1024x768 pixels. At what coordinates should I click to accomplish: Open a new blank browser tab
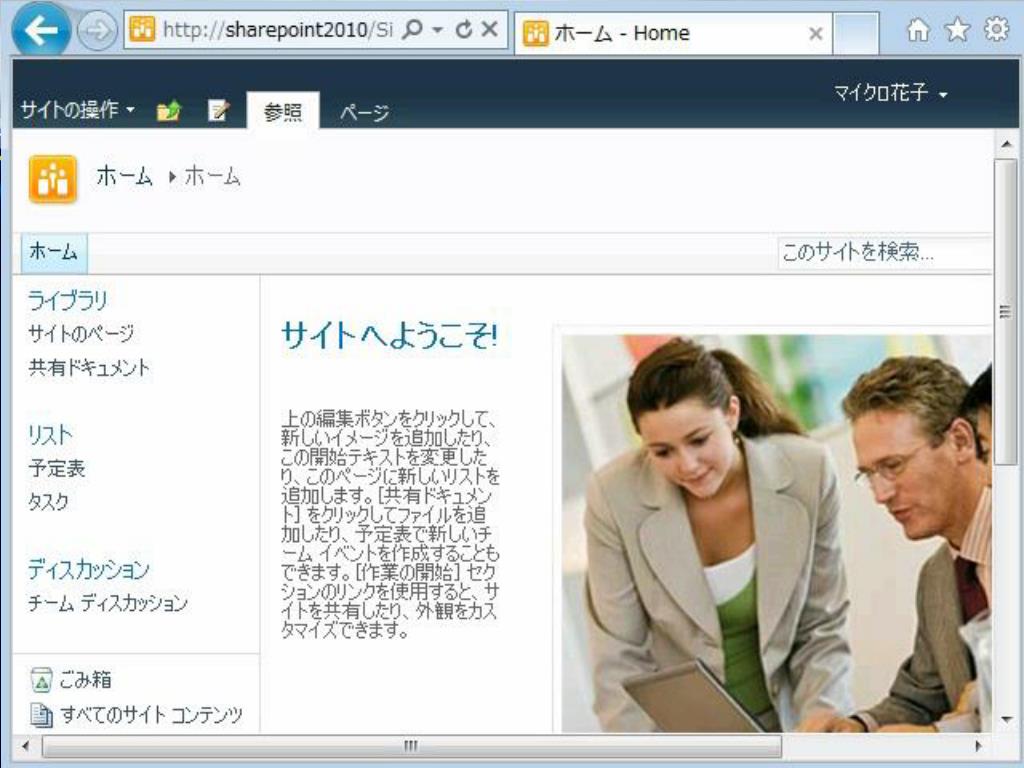point(856,33)
